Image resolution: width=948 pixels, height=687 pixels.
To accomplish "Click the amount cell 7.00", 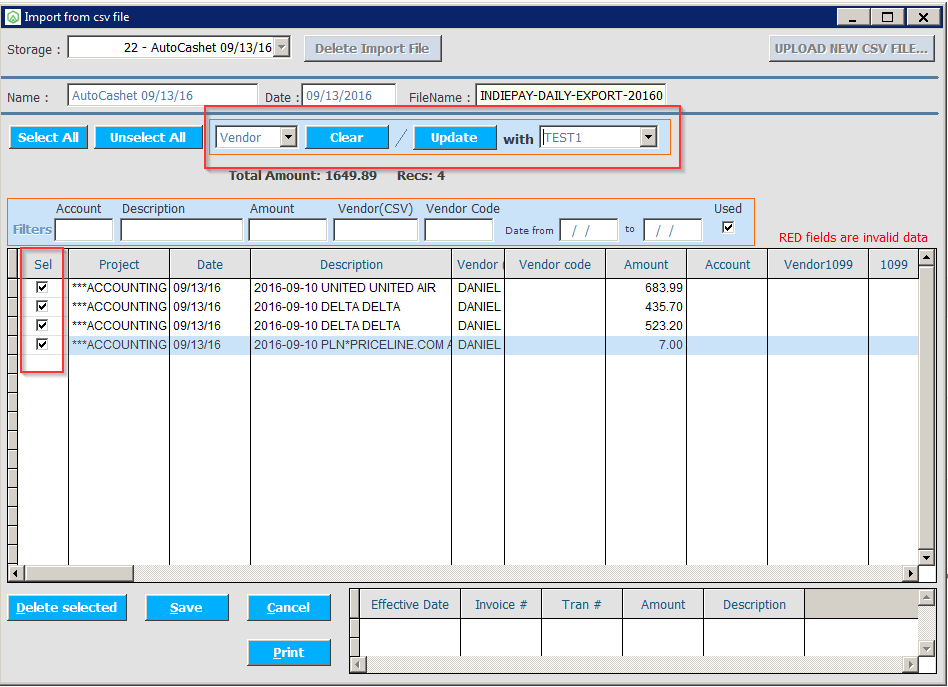I will (x=646, y=345).
